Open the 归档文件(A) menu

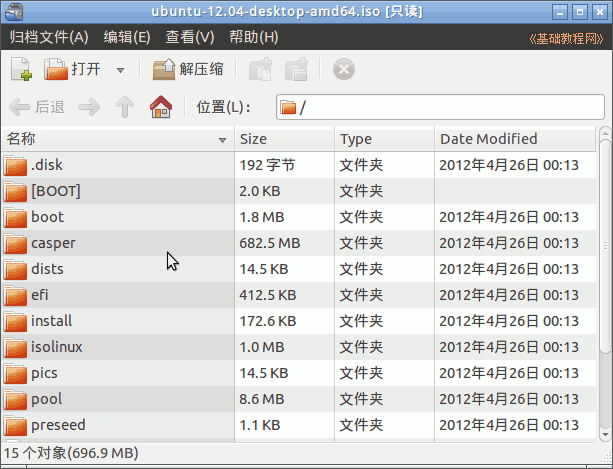point(49,37)
